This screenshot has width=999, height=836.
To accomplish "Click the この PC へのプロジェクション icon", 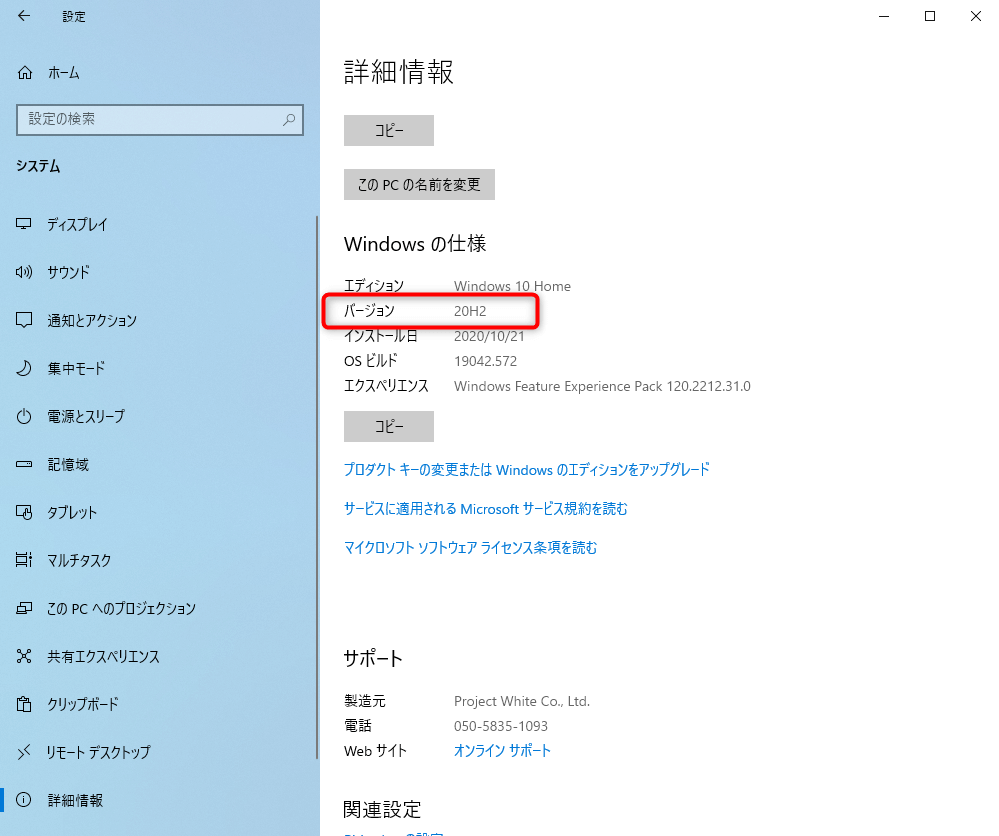I will [24, 608].
